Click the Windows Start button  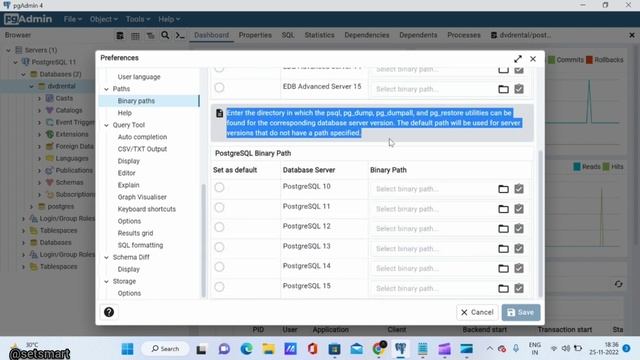point(127,349)
